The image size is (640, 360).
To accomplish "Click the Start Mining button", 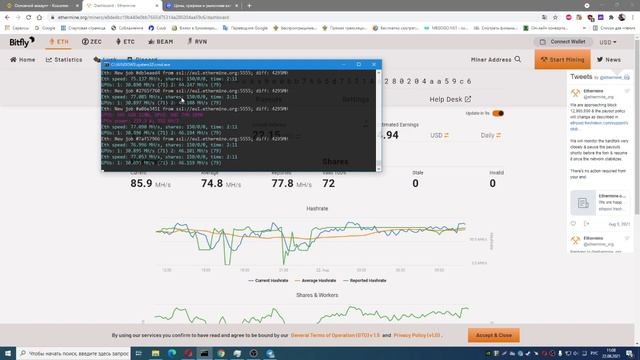I will [x=562, y=60].
